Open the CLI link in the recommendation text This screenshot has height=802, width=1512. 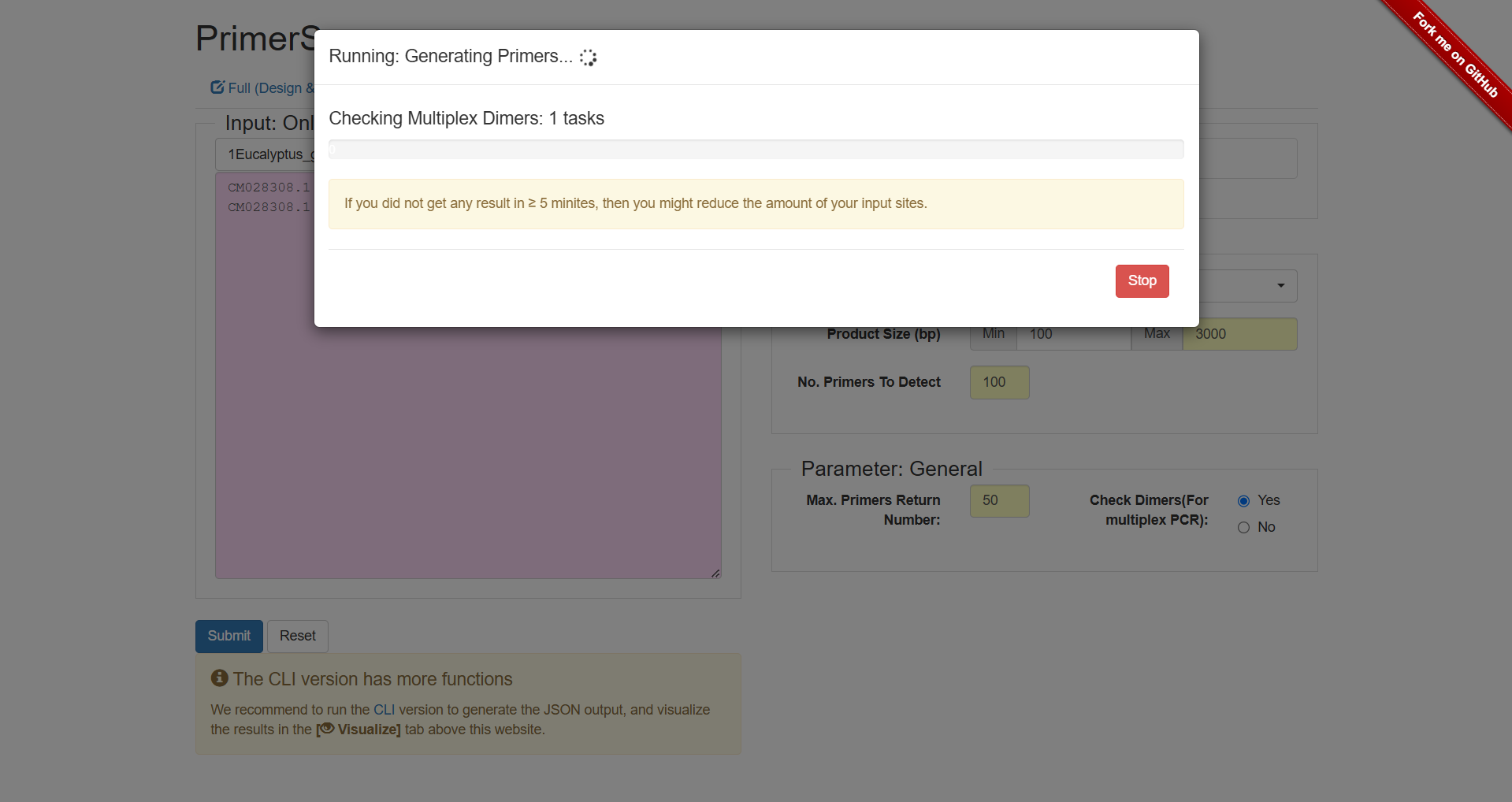[x=384, y=709]
